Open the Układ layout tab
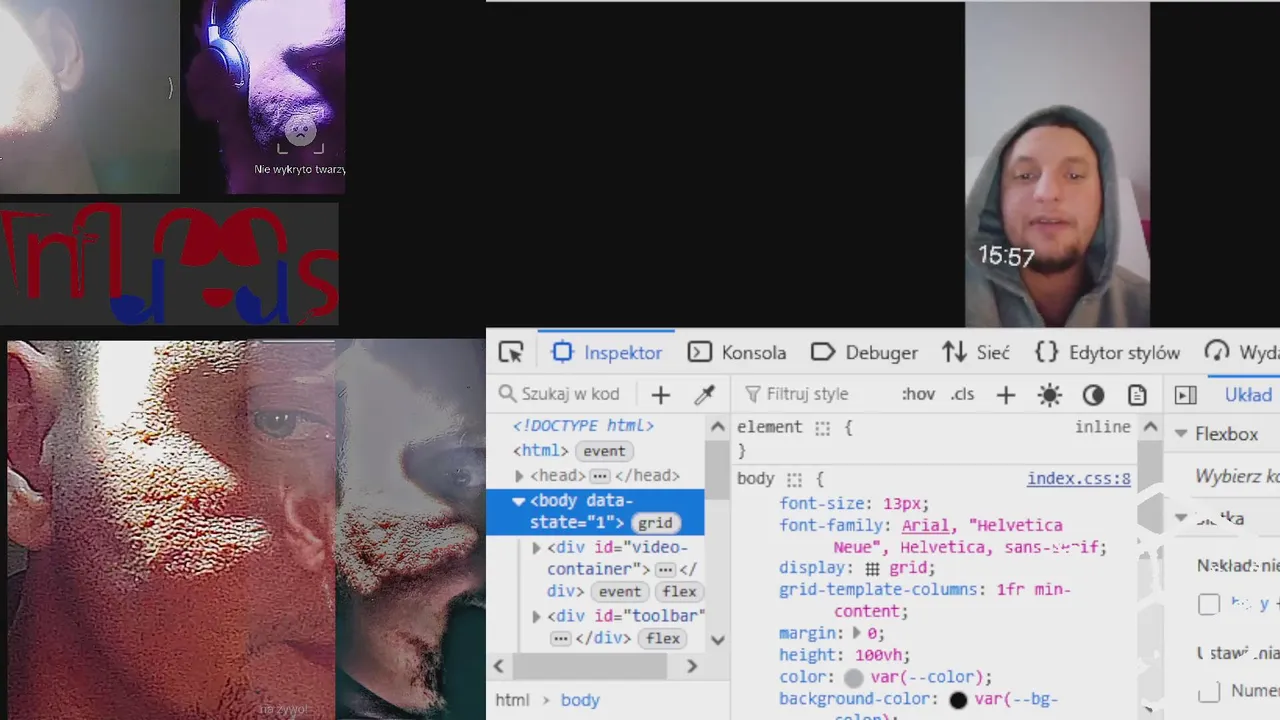 point(1248,395)
